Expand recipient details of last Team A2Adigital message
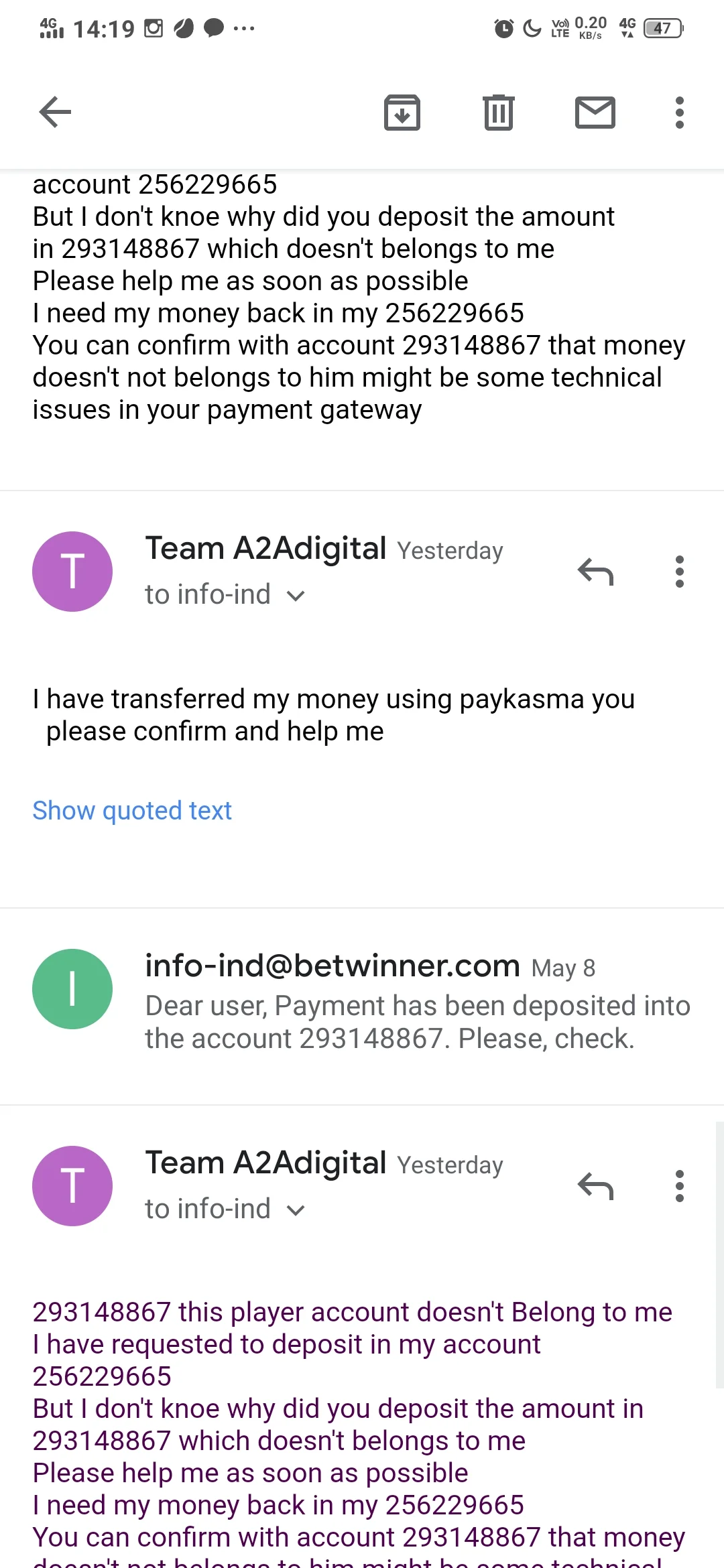 (295, 1210)
